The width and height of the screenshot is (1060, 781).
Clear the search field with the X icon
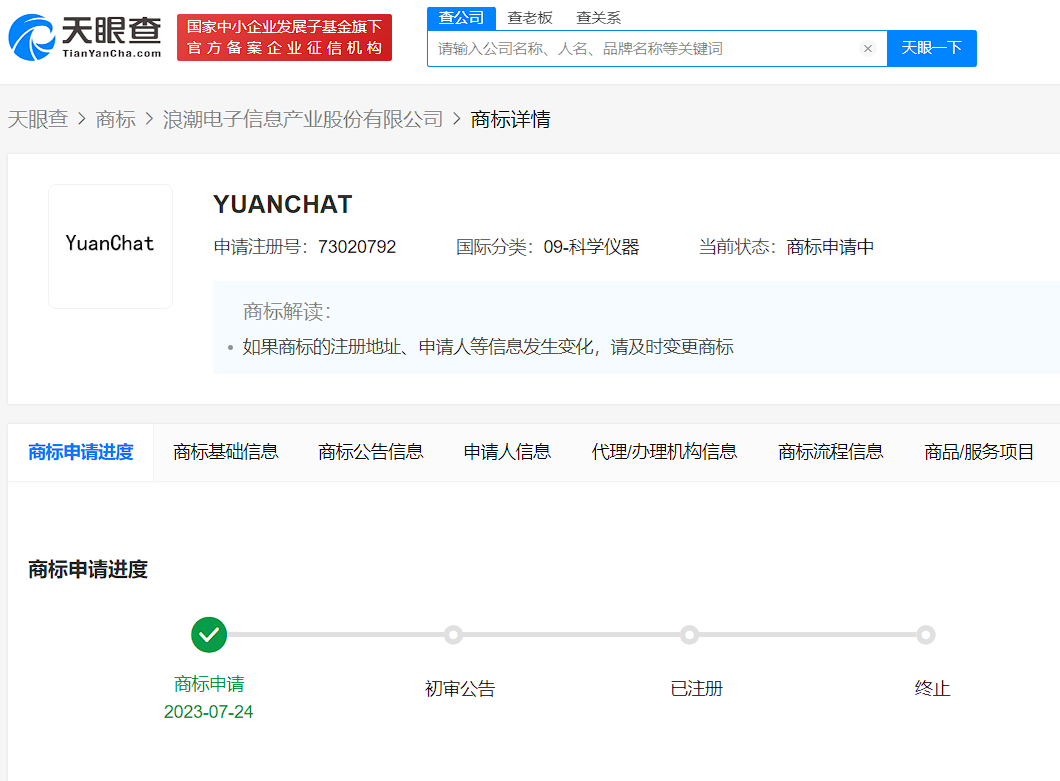click(868, 49)
